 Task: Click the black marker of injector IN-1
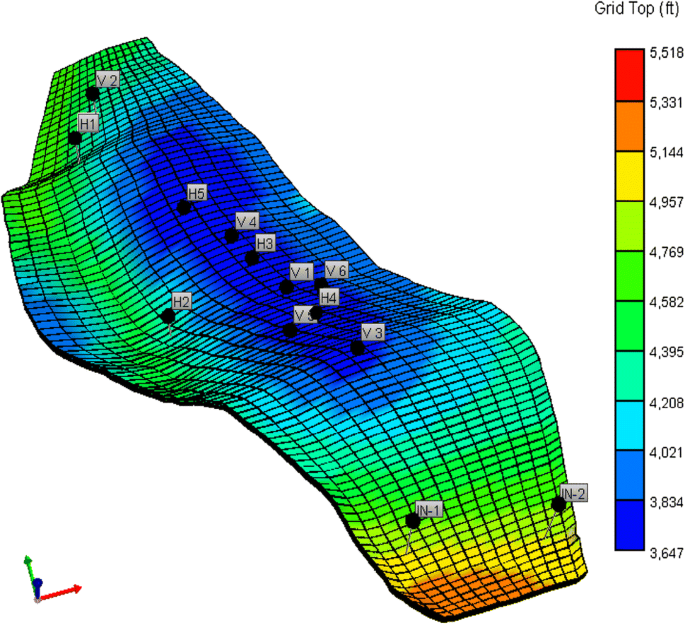(x=412, y=521)
